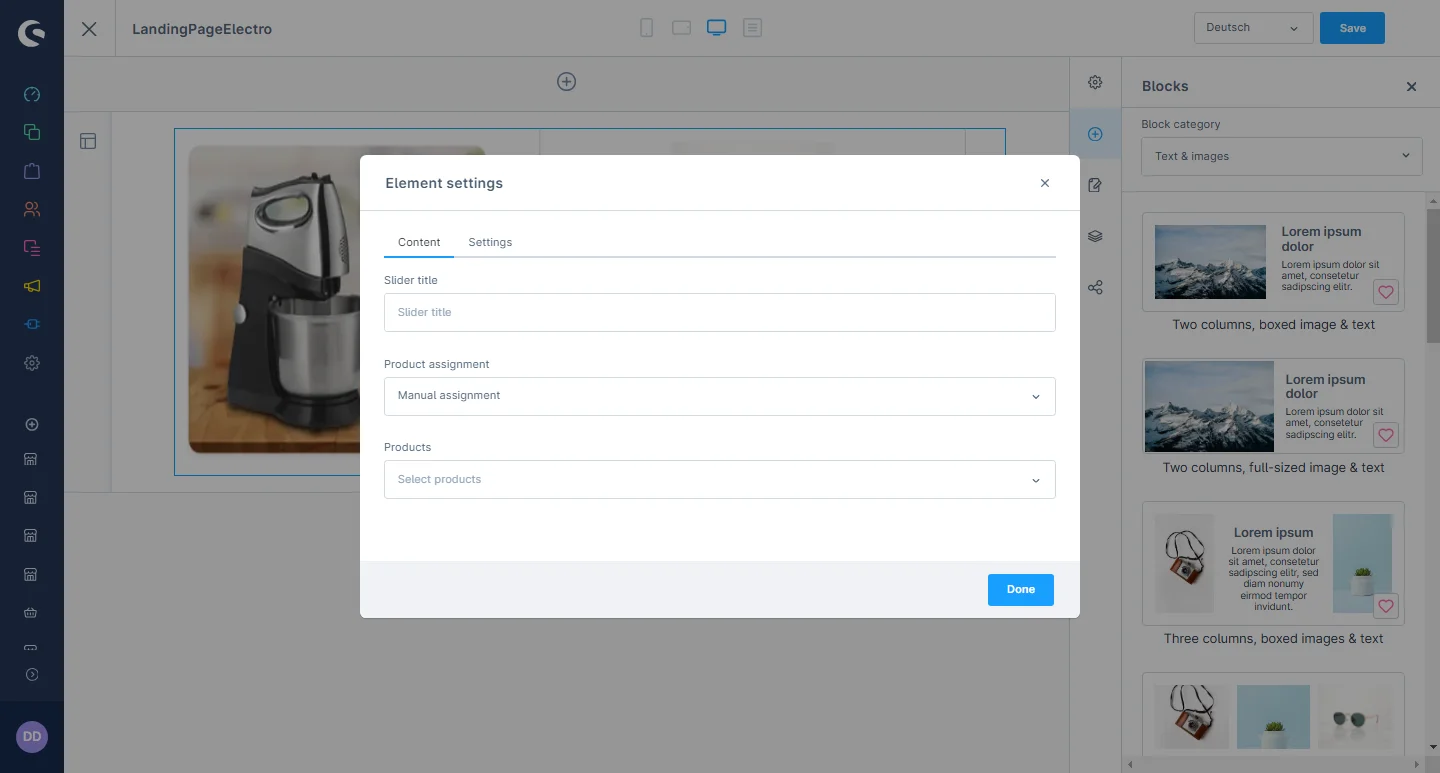The height and width of the screenshot is (773, 1440).
Task: Select the form view icon in top bar
Action: pyautogui.click(x=752, y=28)
